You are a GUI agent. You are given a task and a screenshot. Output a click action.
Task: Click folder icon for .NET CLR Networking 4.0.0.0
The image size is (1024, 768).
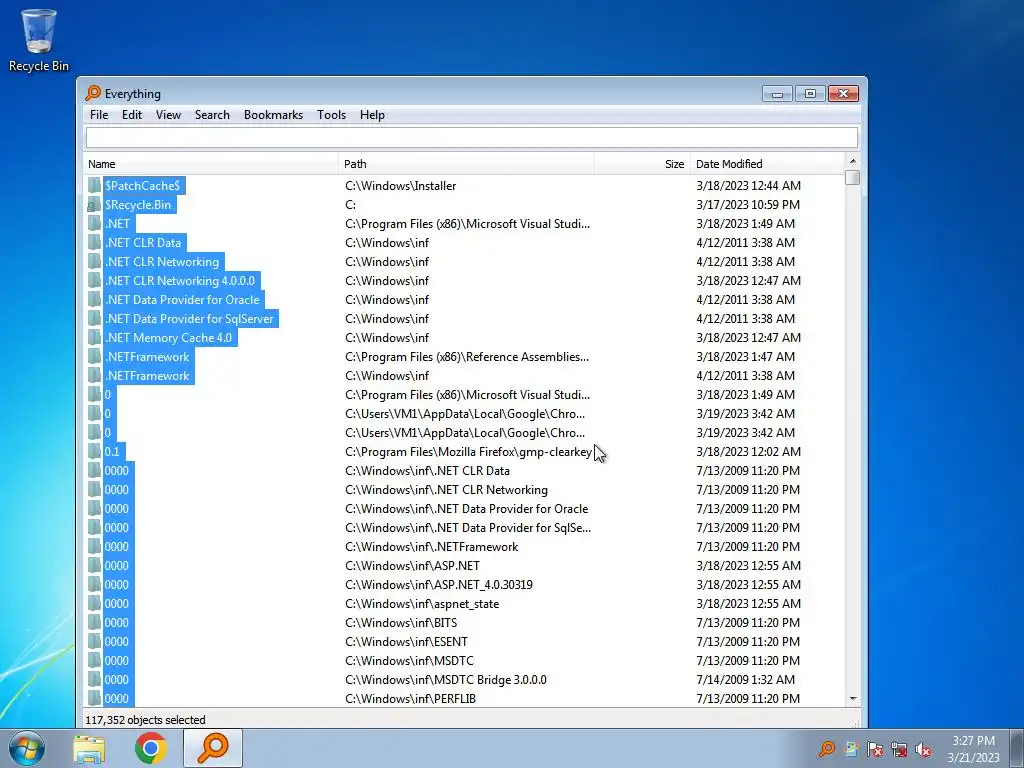point(95,281)
